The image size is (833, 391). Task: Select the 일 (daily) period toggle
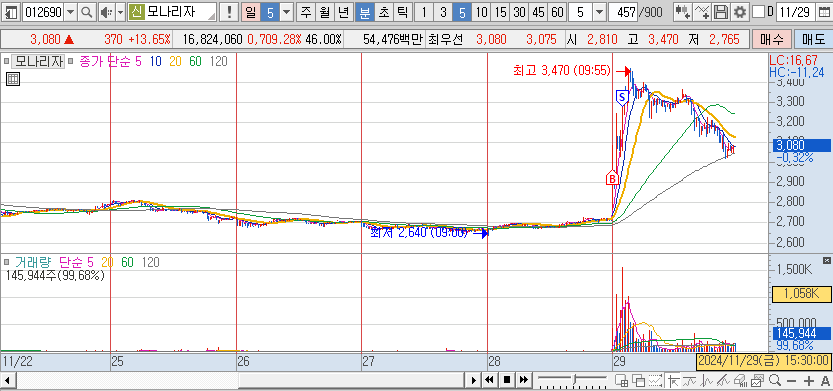click(250, 12)
